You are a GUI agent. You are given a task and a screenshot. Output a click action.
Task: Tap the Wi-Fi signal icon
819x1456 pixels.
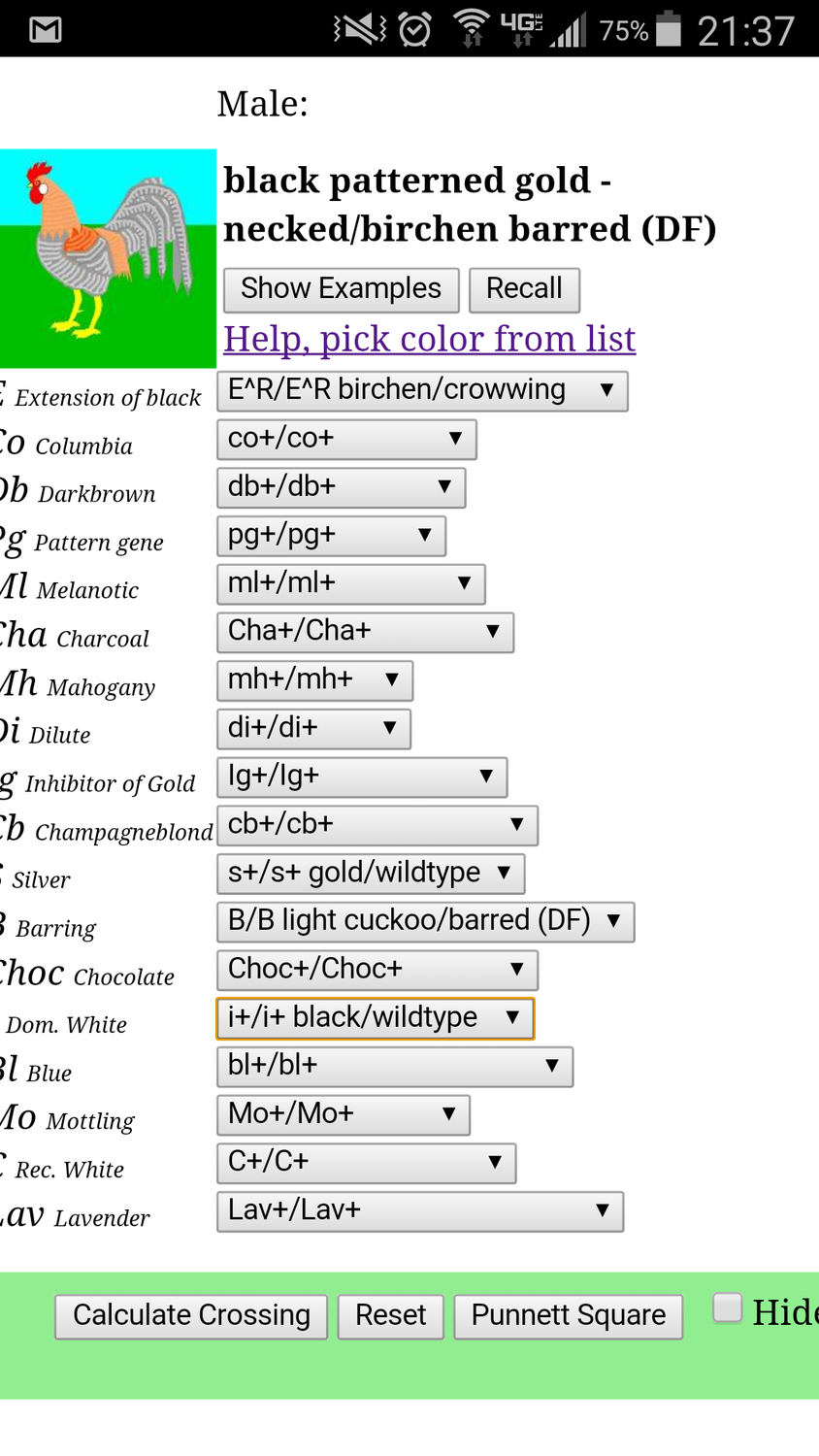tap(472, 28)
